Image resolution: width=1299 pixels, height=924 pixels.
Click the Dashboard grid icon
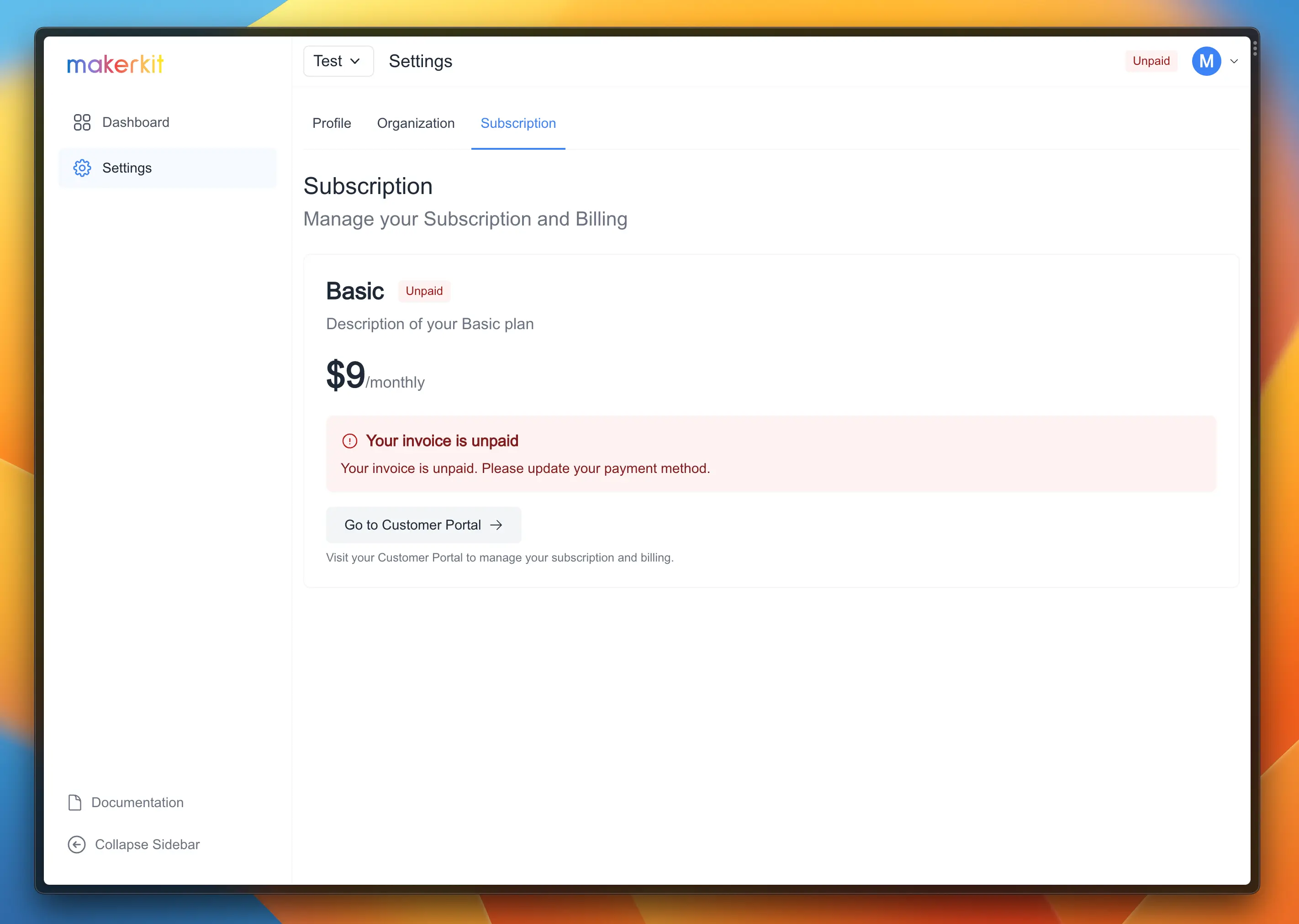82,122
